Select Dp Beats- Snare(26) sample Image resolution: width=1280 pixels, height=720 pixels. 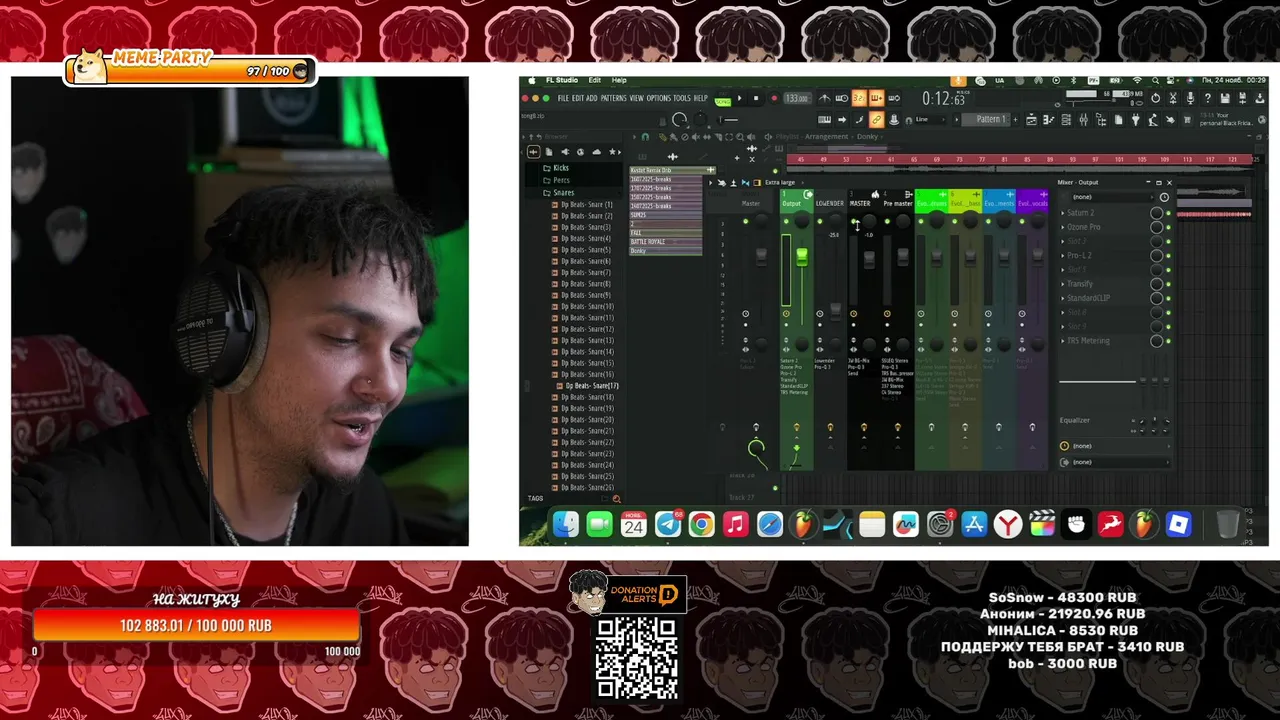pyautogui.click(x=587, y=487)
